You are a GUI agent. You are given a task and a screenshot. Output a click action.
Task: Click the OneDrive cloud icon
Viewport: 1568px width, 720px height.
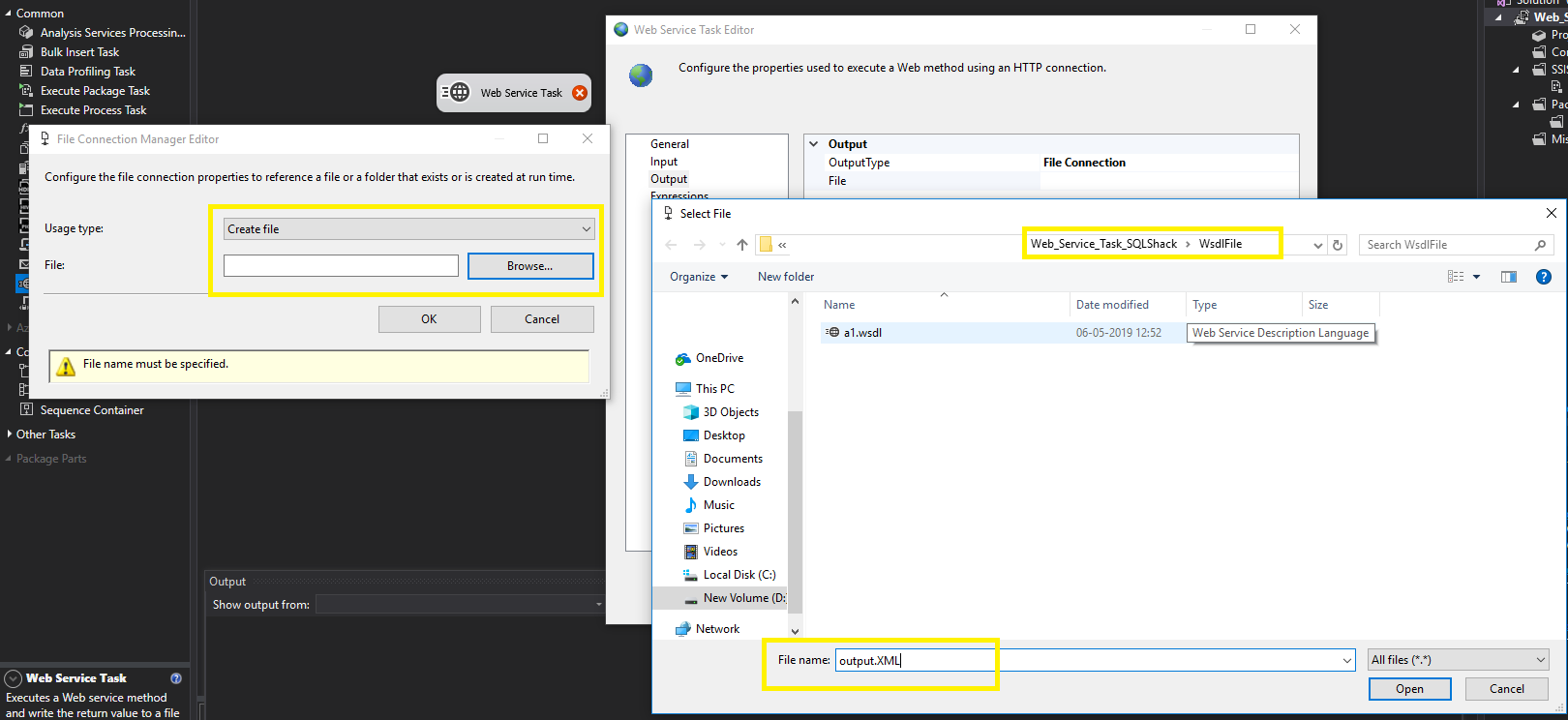683,358
